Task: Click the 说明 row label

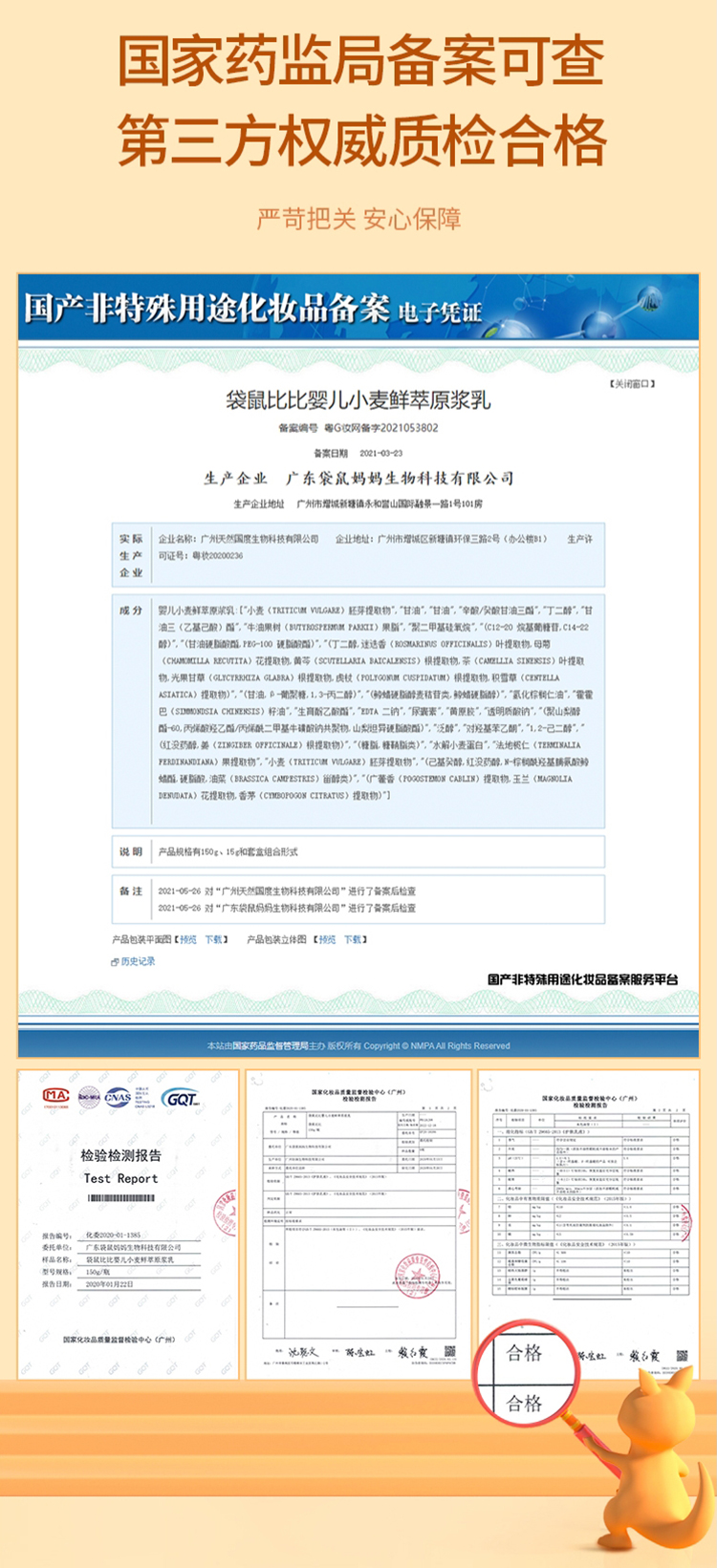Action: [x=131, y=851]
